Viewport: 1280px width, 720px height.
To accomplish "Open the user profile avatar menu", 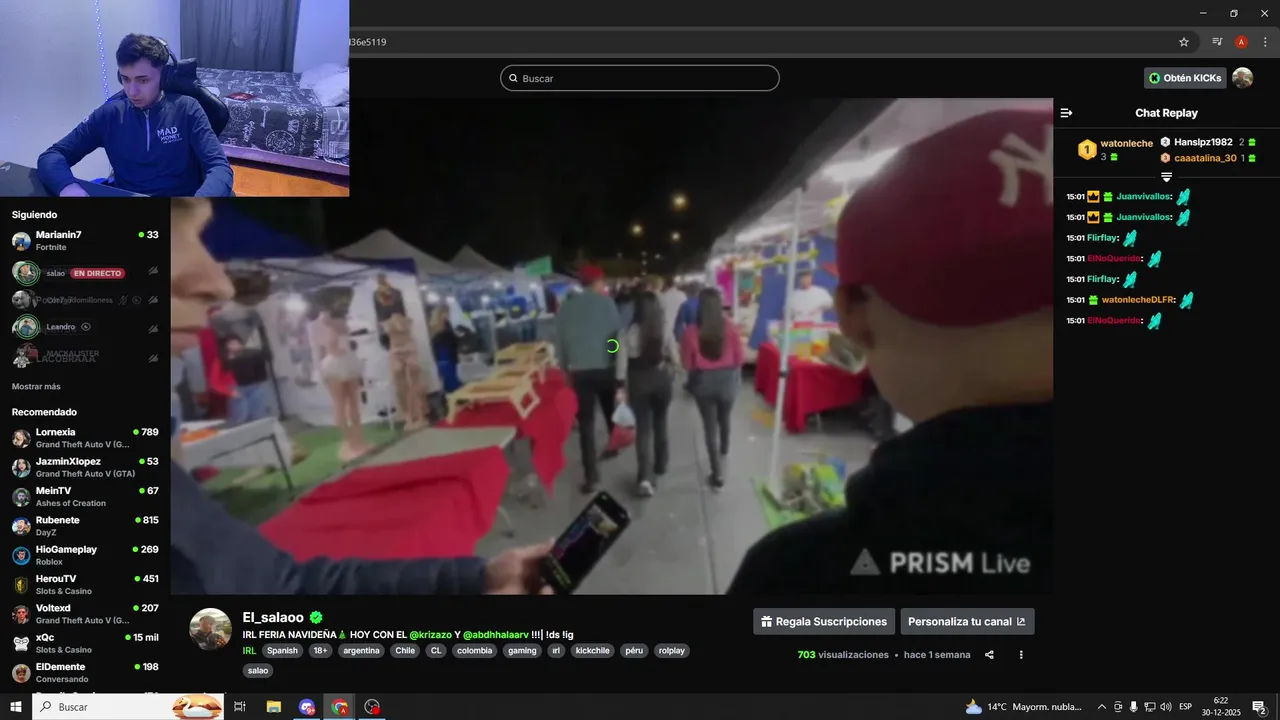I will click(1242, 78).
